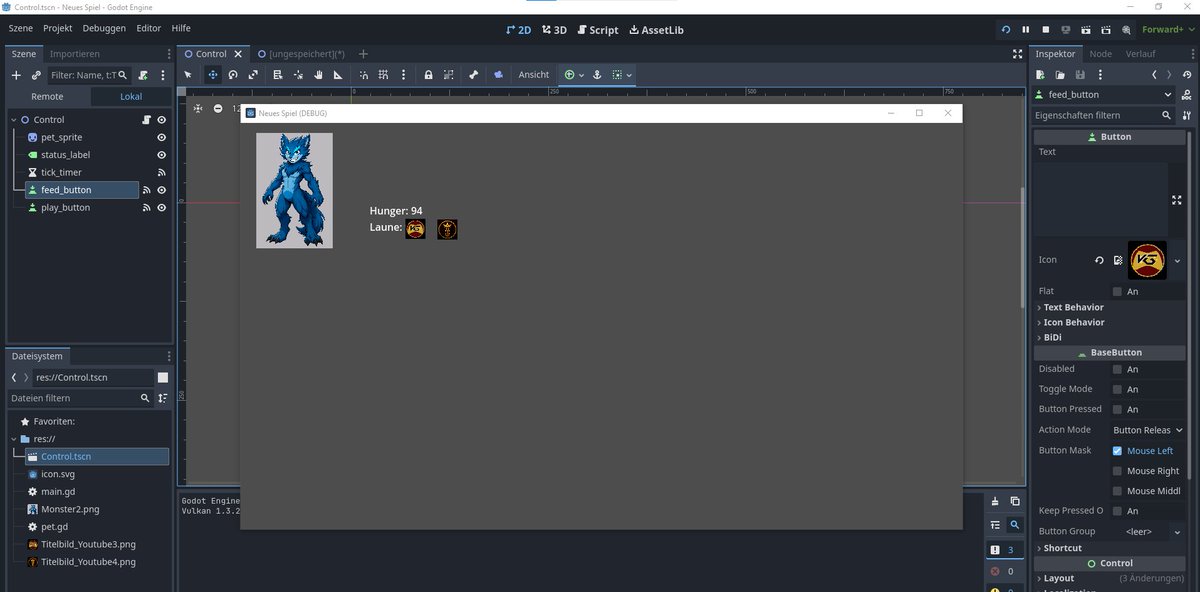
Task: Click the lock selected node icon
Action: tap(428, 75)
